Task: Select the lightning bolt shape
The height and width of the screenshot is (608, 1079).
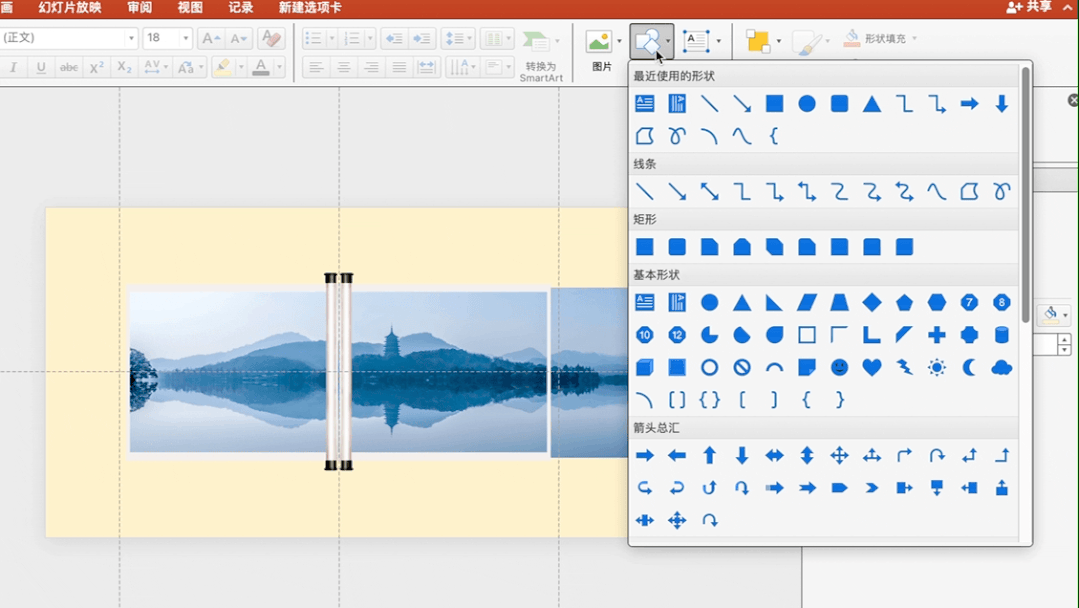Action: coord(904,368)
